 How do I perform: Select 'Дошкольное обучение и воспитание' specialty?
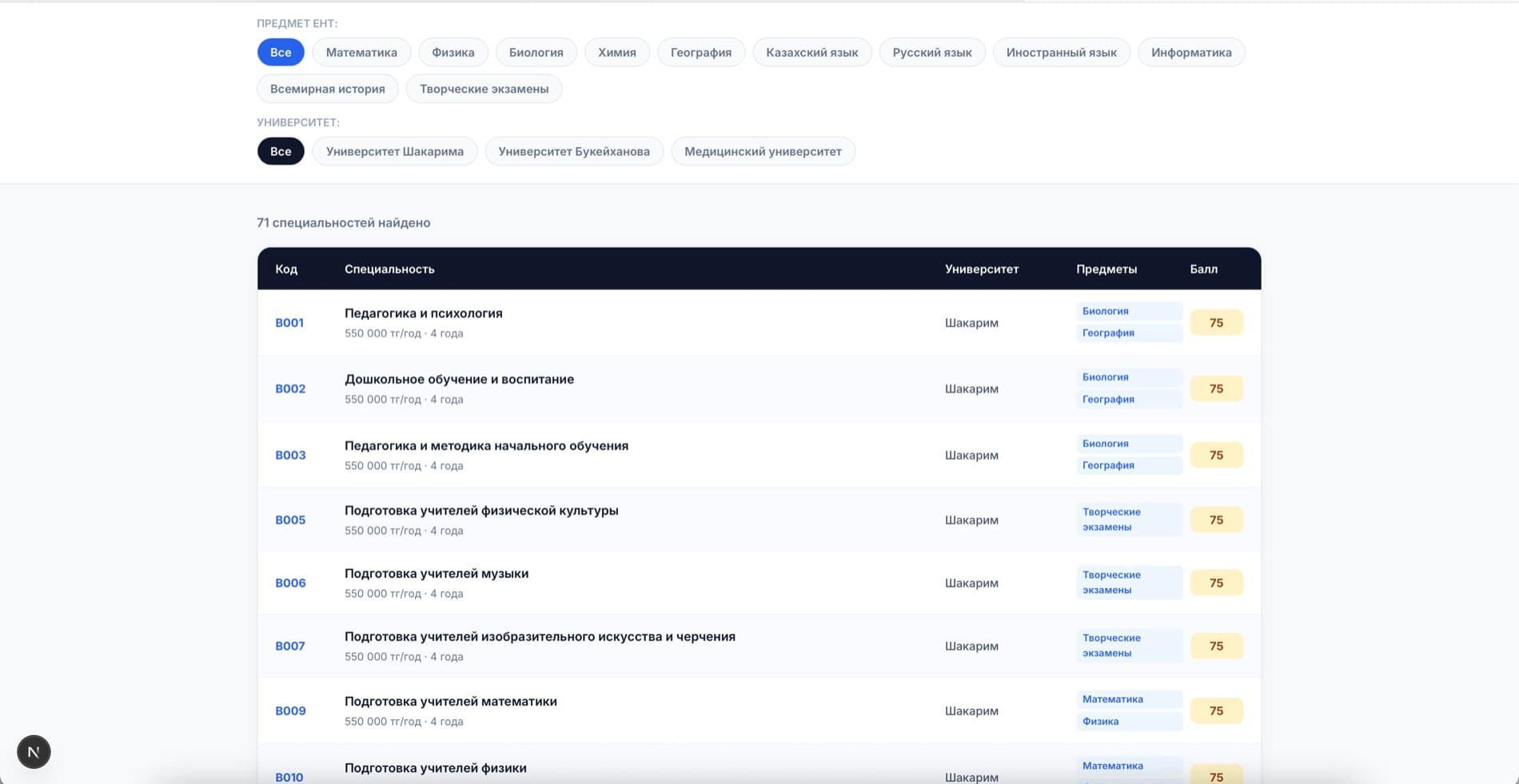click(x=459, y=380)
